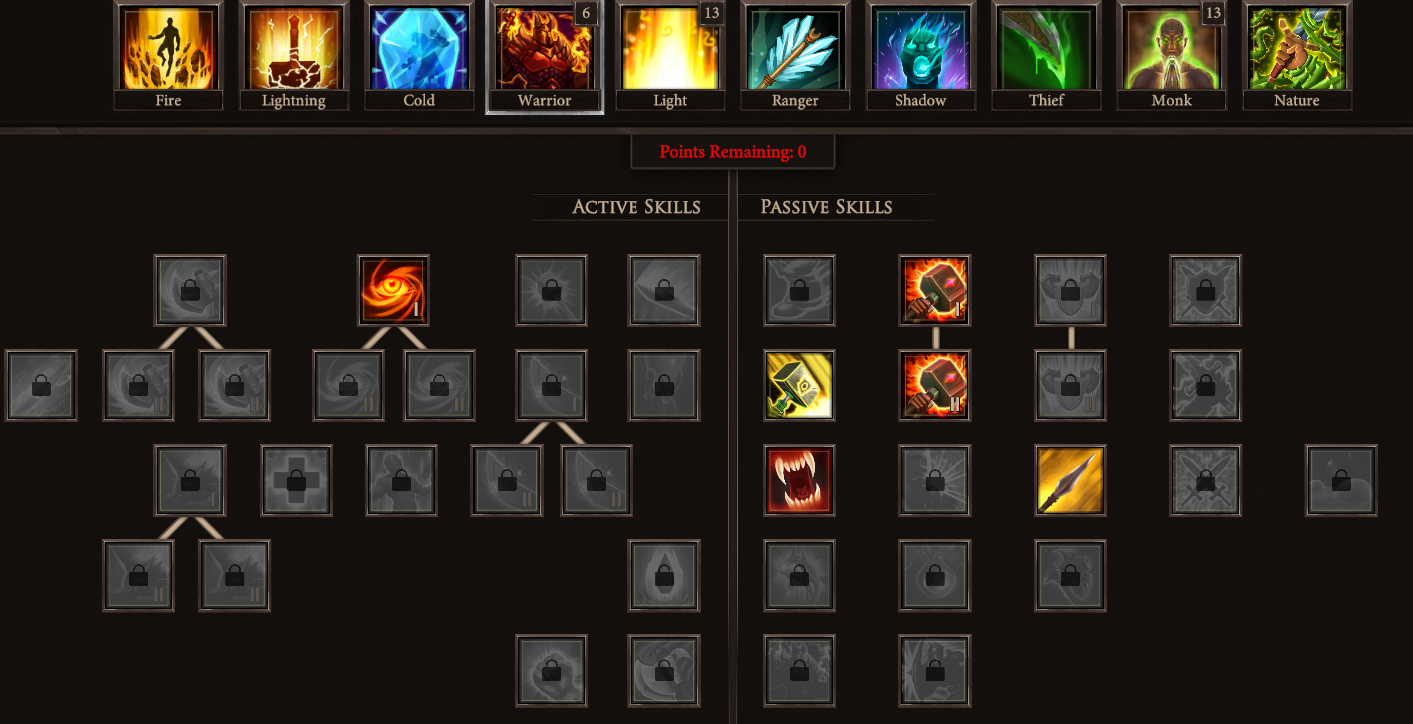This screenshot has height=724, width=1413.
Task: Click the top fiery hammer passive skill
Action: (934, 290)
